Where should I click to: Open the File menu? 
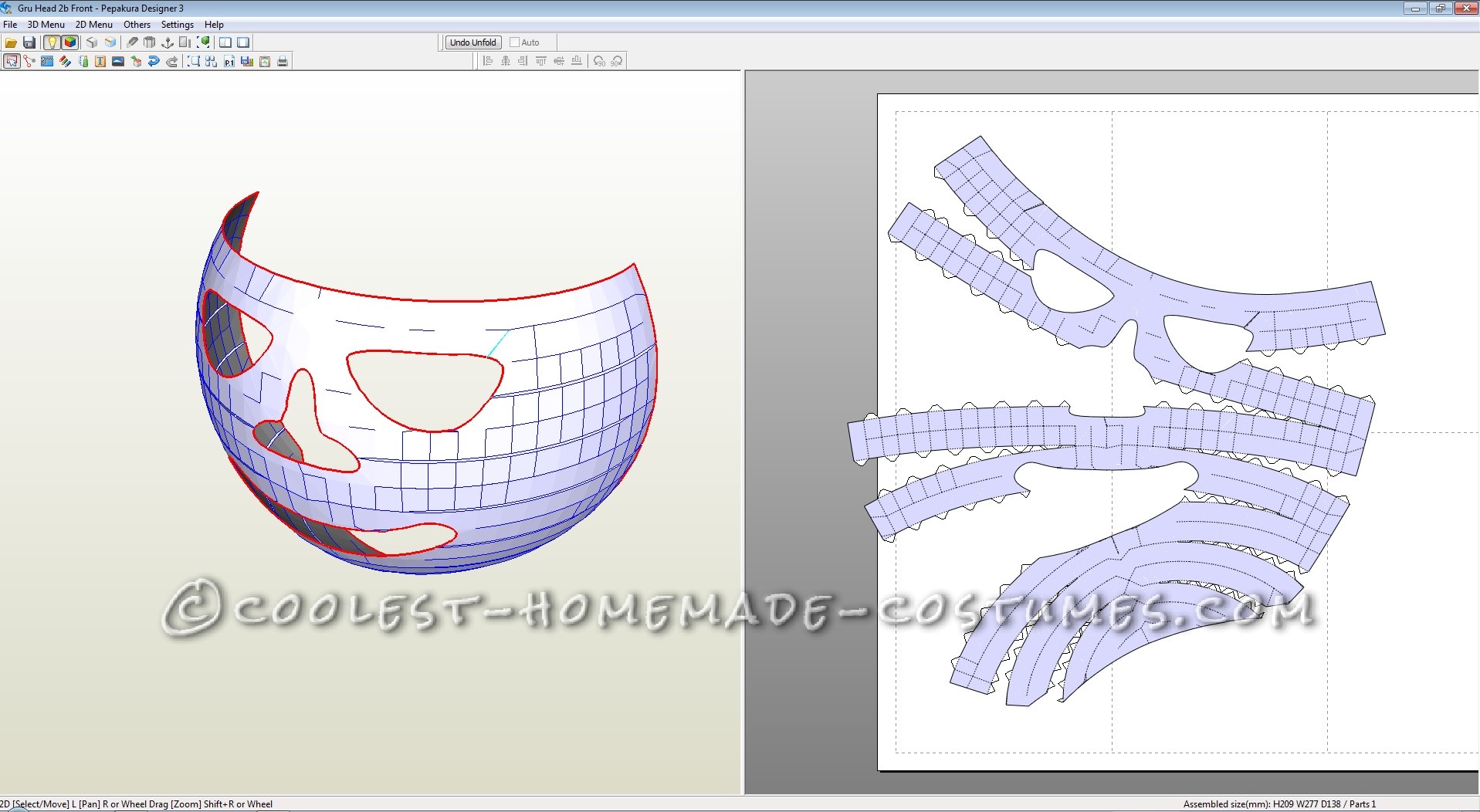pyautogui.click(x=10, y=25)
